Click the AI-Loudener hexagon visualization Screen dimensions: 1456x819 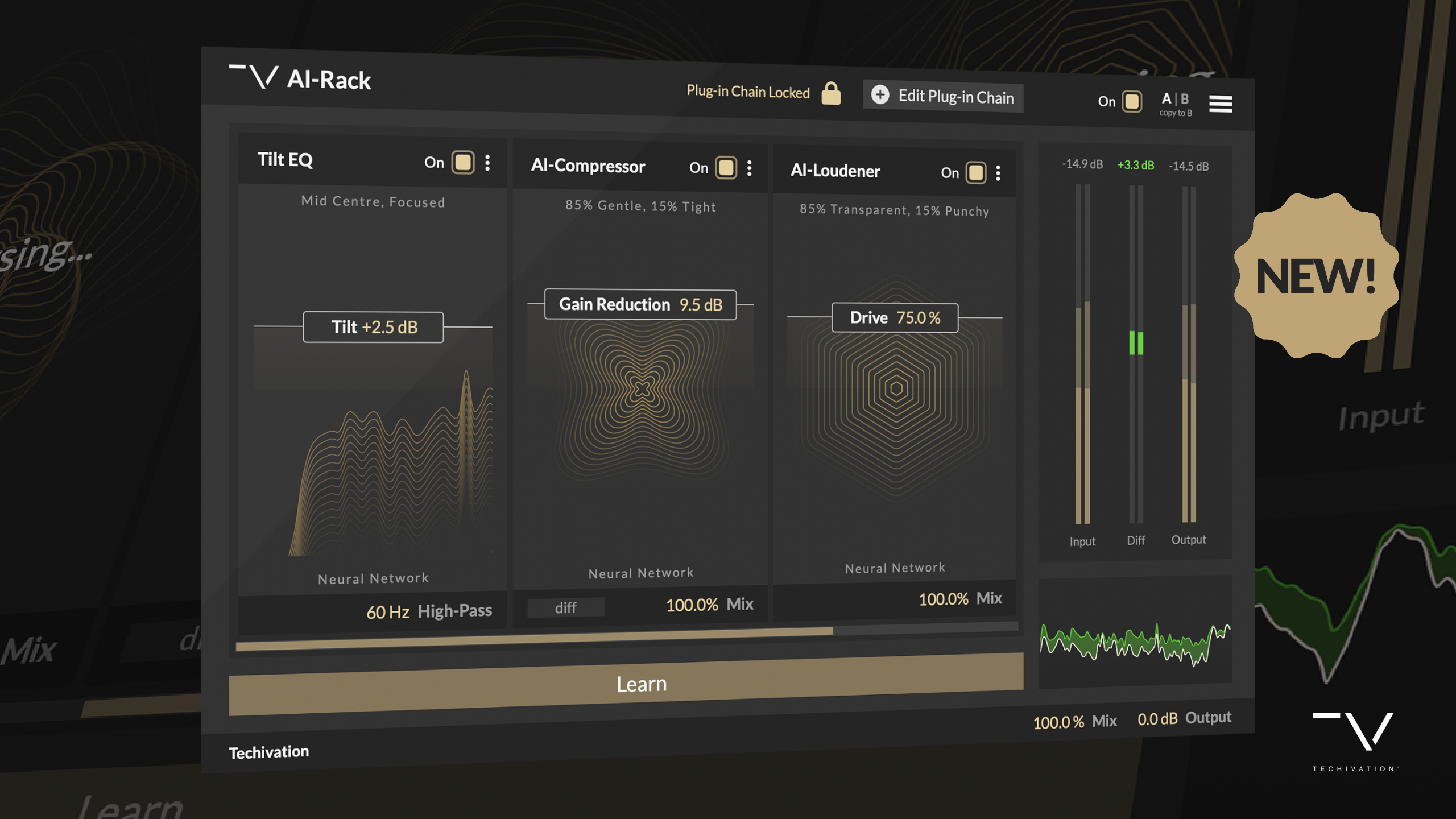(x=896, y=388)
